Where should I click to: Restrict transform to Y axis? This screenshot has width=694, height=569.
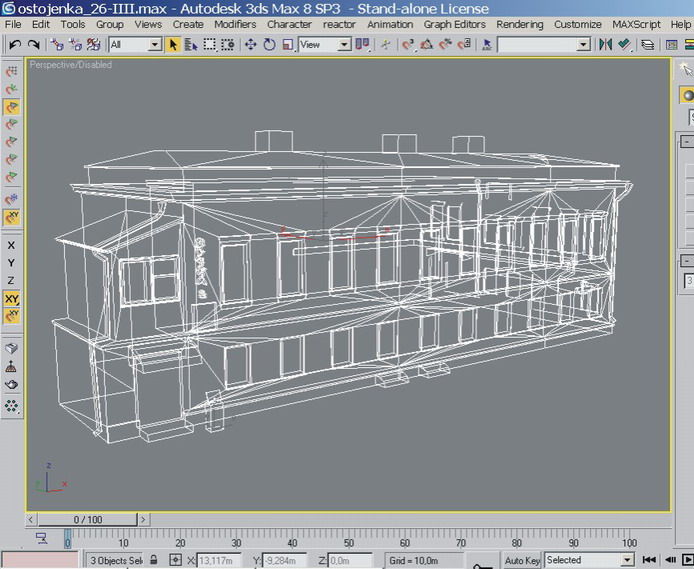12,263
